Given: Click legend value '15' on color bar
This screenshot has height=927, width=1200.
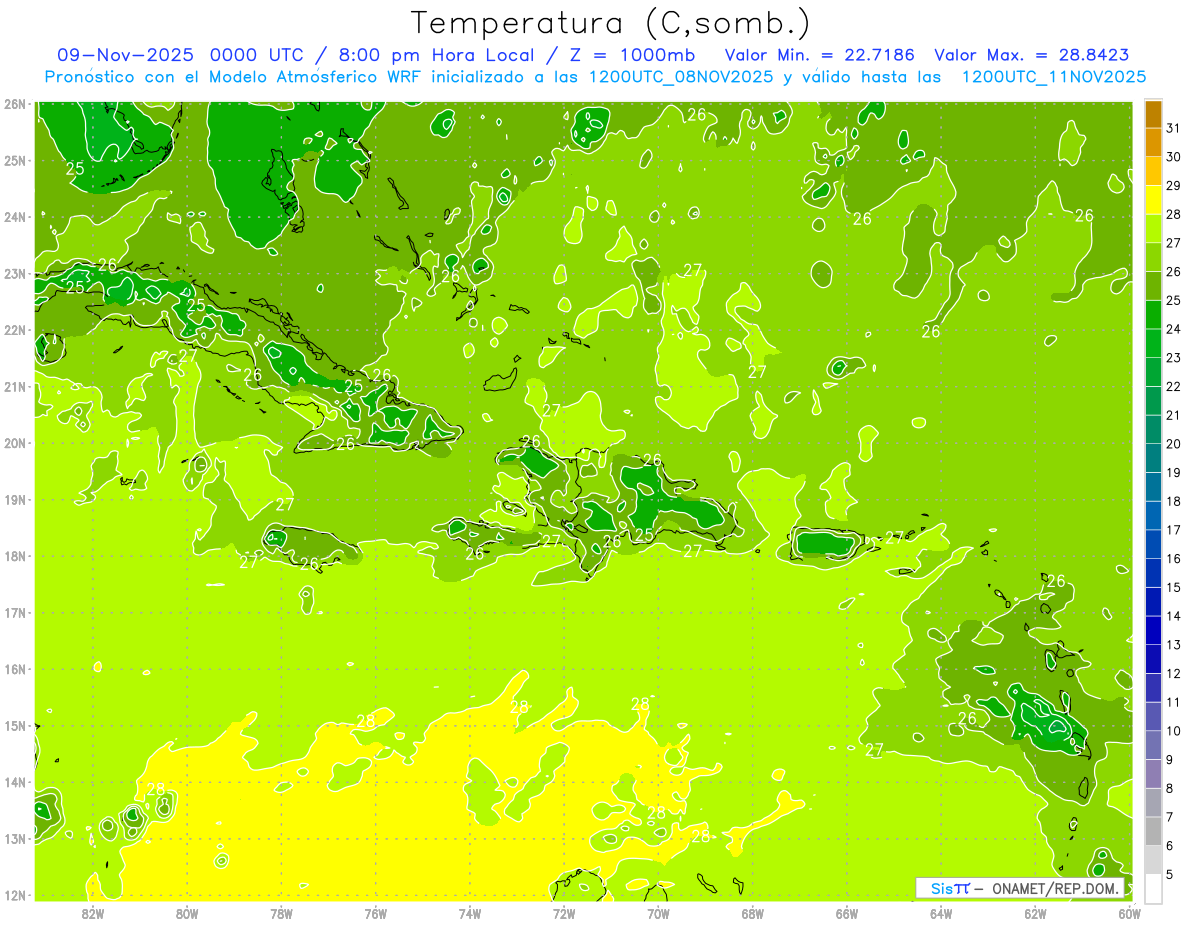Looking at the screenshot, I should pyautogui.click(x=1173, y=587).
